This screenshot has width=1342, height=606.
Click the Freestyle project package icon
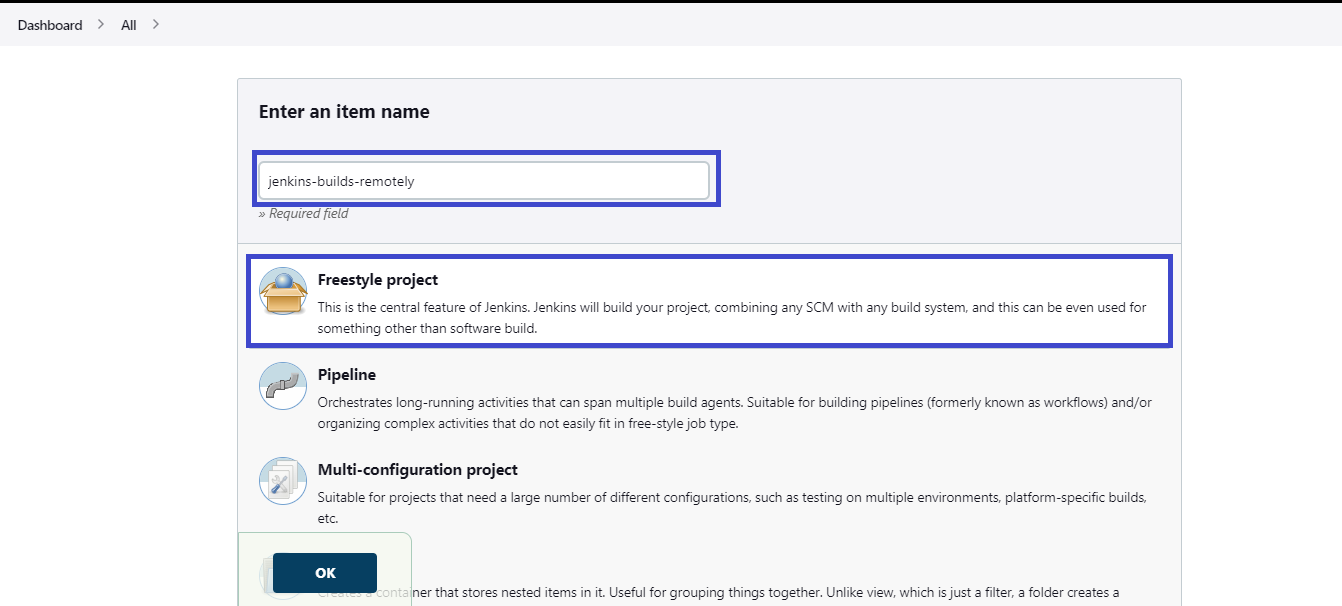pos(282,292)
